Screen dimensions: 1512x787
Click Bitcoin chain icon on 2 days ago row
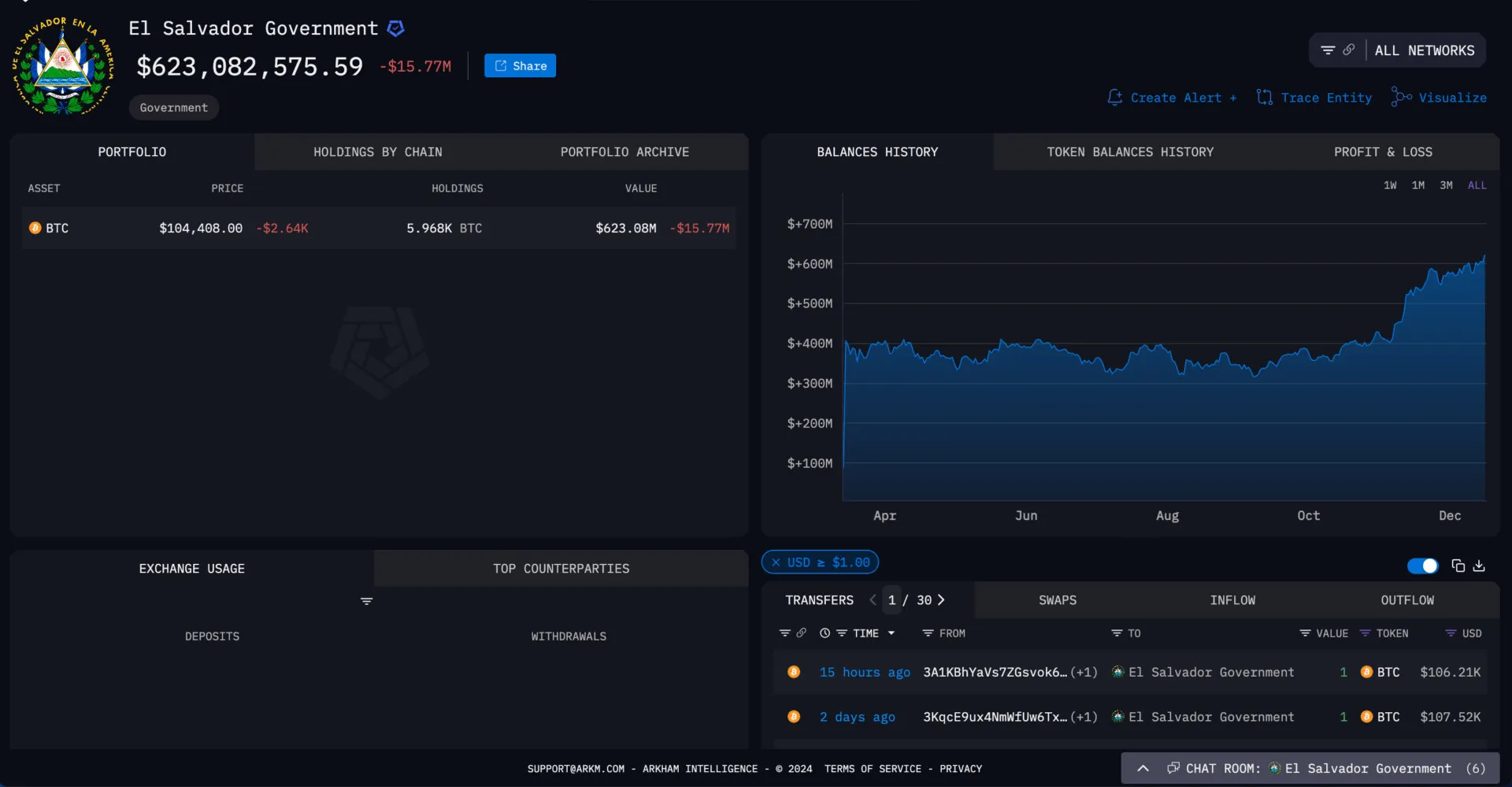(794, 717)
